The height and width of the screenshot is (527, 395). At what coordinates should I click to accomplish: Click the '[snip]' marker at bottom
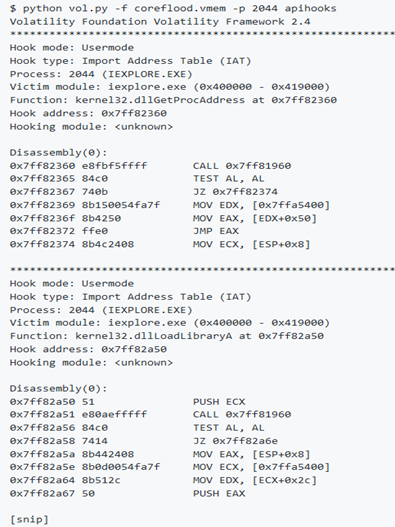(x=29, y=520)
